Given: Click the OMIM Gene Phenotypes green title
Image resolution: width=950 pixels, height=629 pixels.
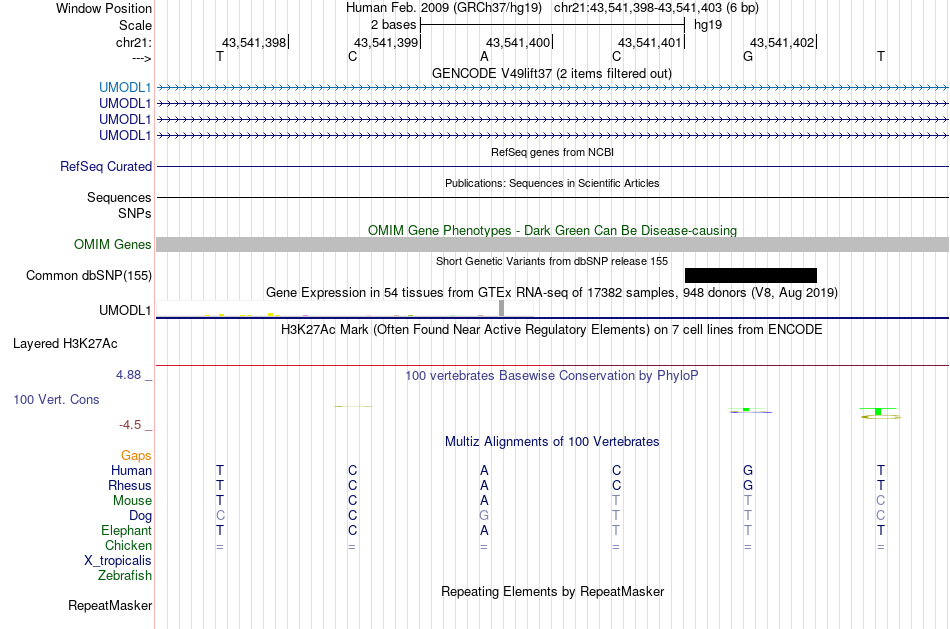Looking at the screenshot, I should [553, 231].
